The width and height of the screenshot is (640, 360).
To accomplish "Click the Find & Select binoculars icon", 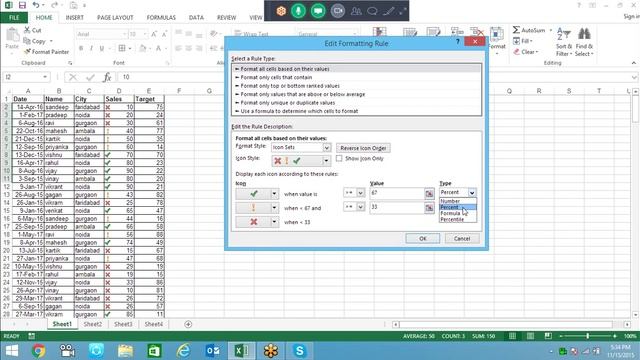I will coord(584,42).
